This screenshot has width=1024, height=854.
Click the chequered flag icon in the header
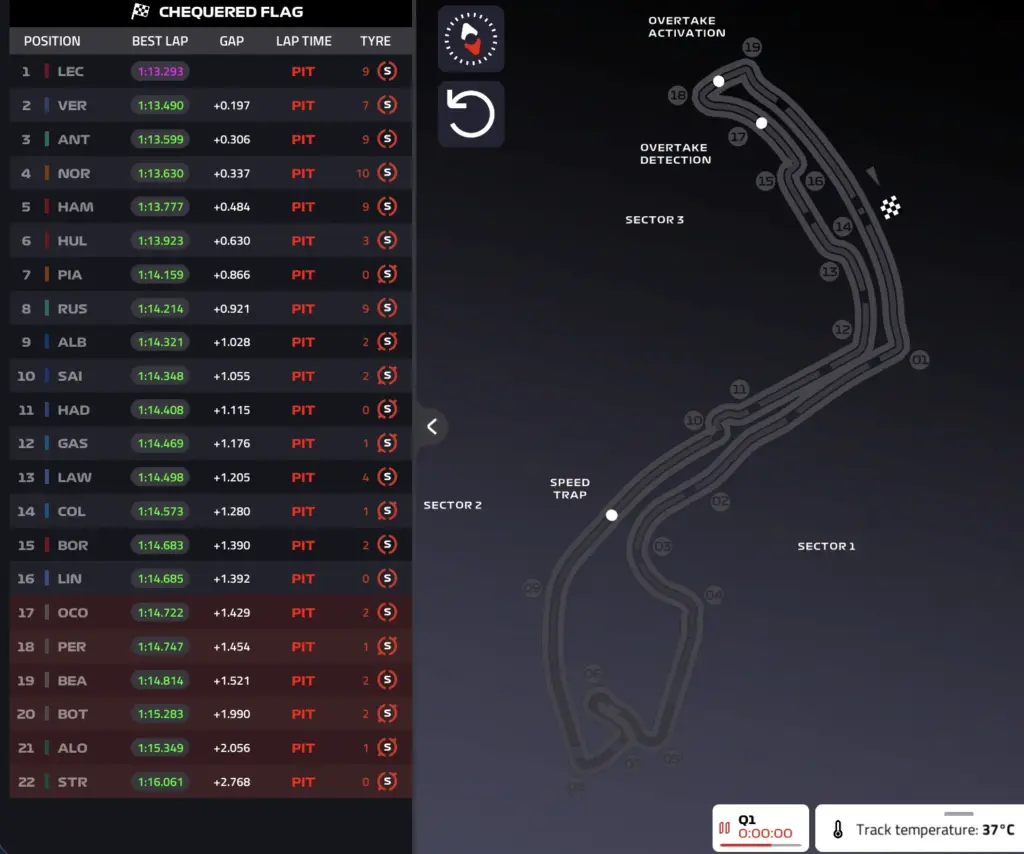click(140, 11)
